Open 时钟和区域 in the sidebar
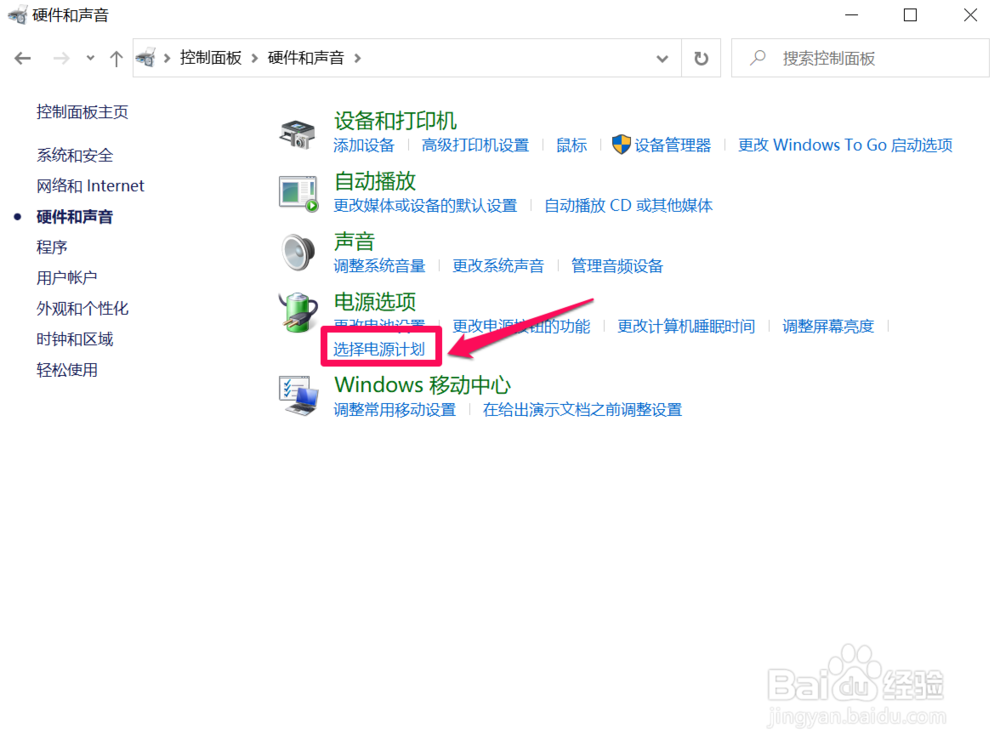This screenshot has width=1000, height=751. (x=75, y=339)
